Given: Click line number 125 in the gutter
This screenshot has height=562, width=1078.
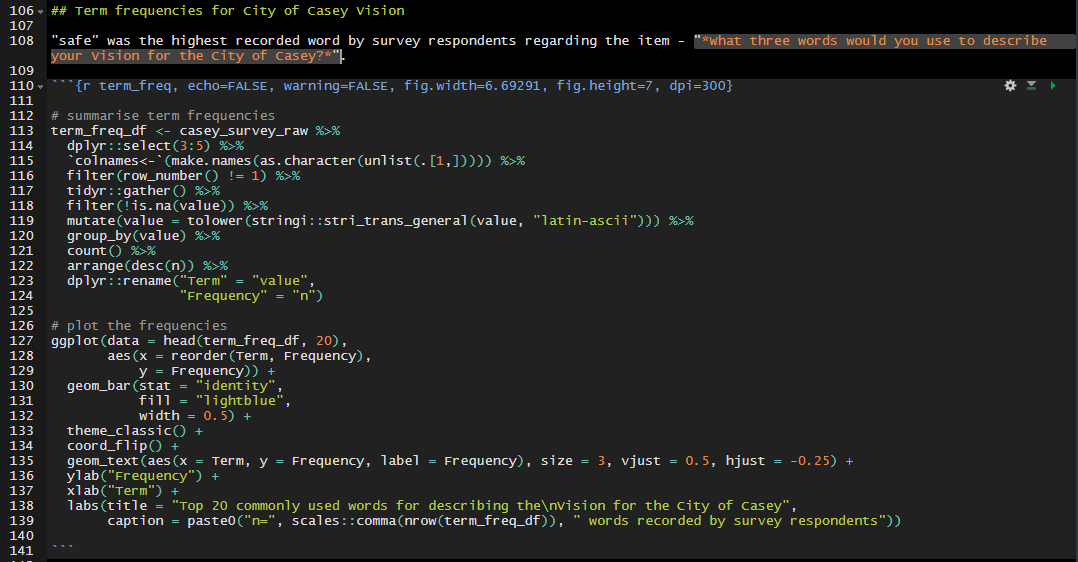Looking at the screenshot, I should coord(21,311).
